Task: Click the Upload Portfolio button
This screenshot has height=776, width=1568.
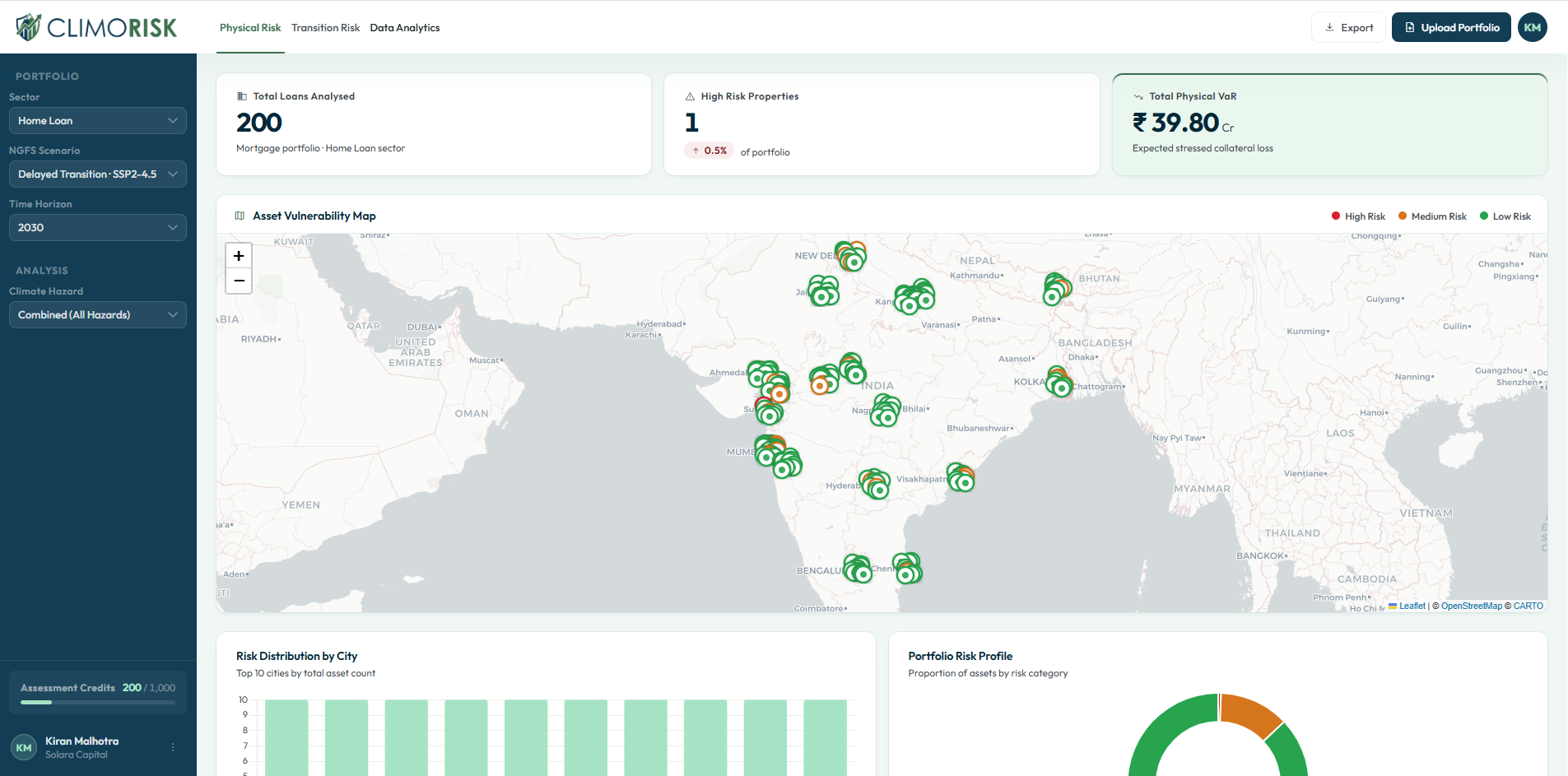Action: coord(1451,27)
